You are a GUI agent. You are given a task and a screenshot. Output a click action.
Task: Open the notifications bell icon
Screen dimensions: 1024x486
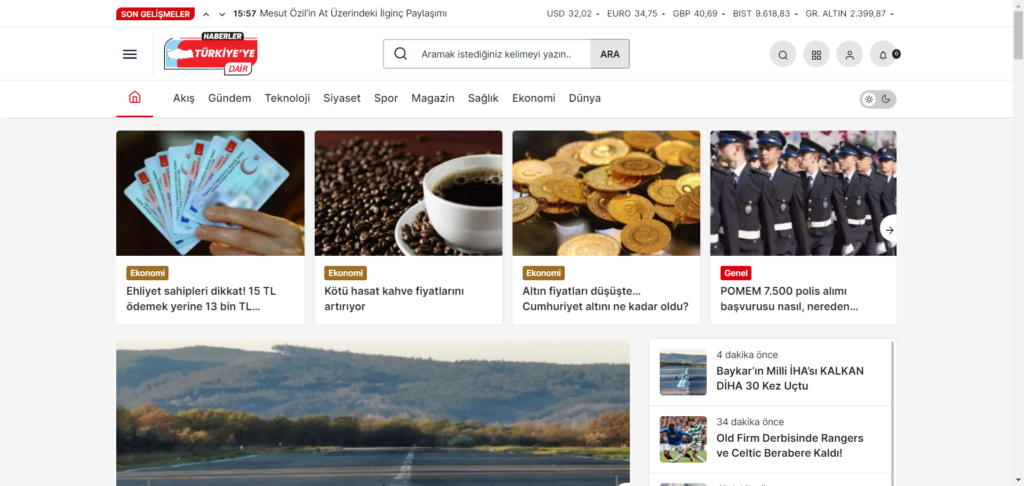(x=883, y=54)
